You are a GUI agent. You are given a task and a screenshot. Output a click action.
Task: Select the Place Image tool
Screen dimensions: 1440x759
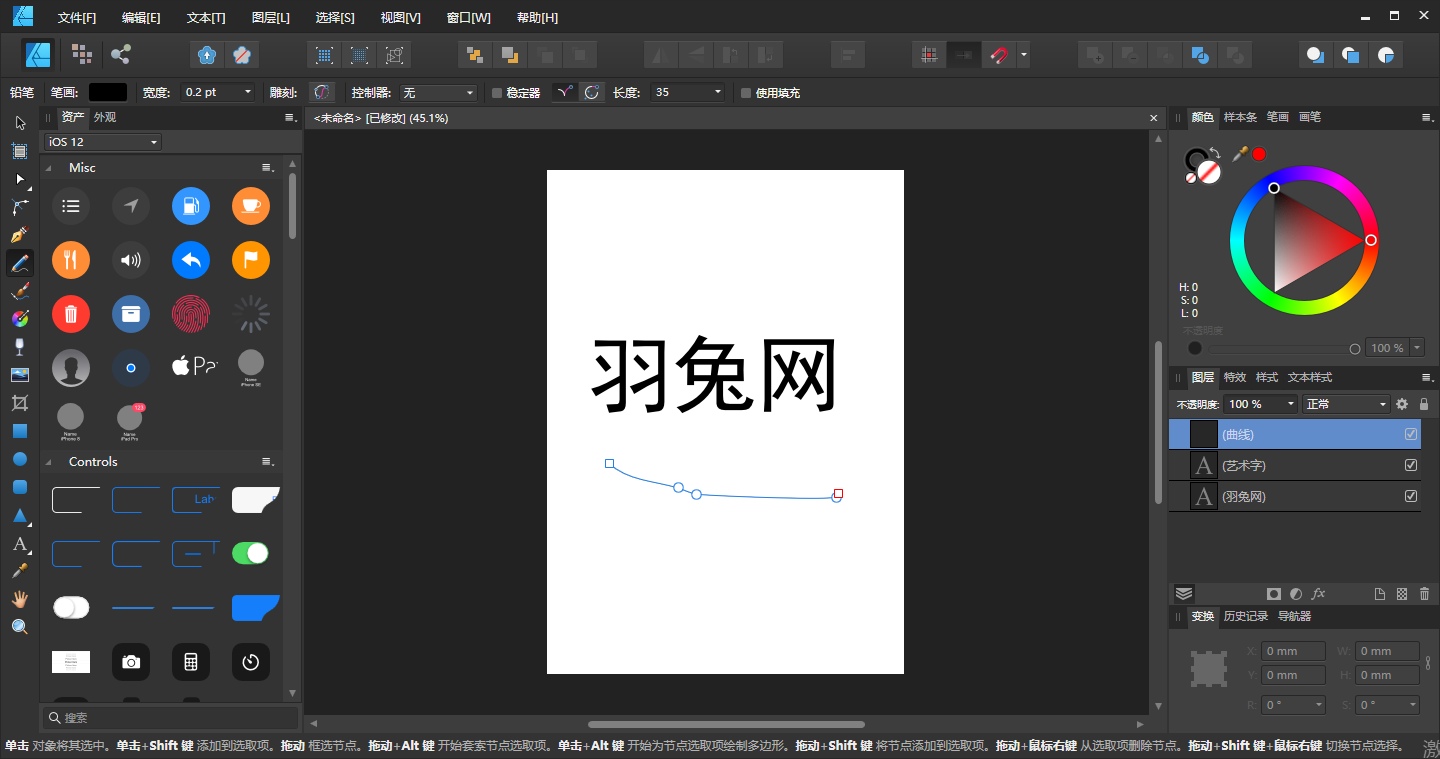click(x=20, y=375)
